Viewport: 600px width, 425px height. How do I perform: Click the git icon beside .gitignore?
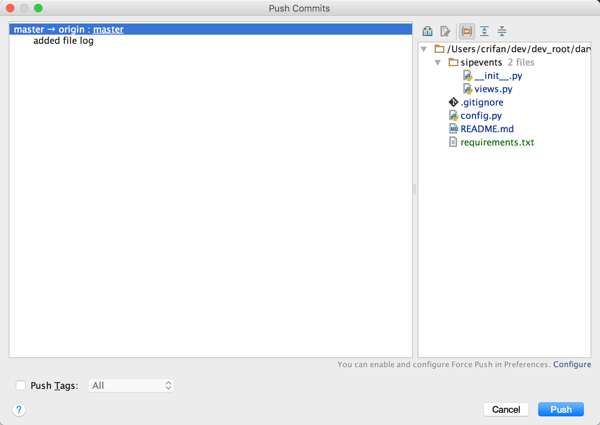(453, 102)
